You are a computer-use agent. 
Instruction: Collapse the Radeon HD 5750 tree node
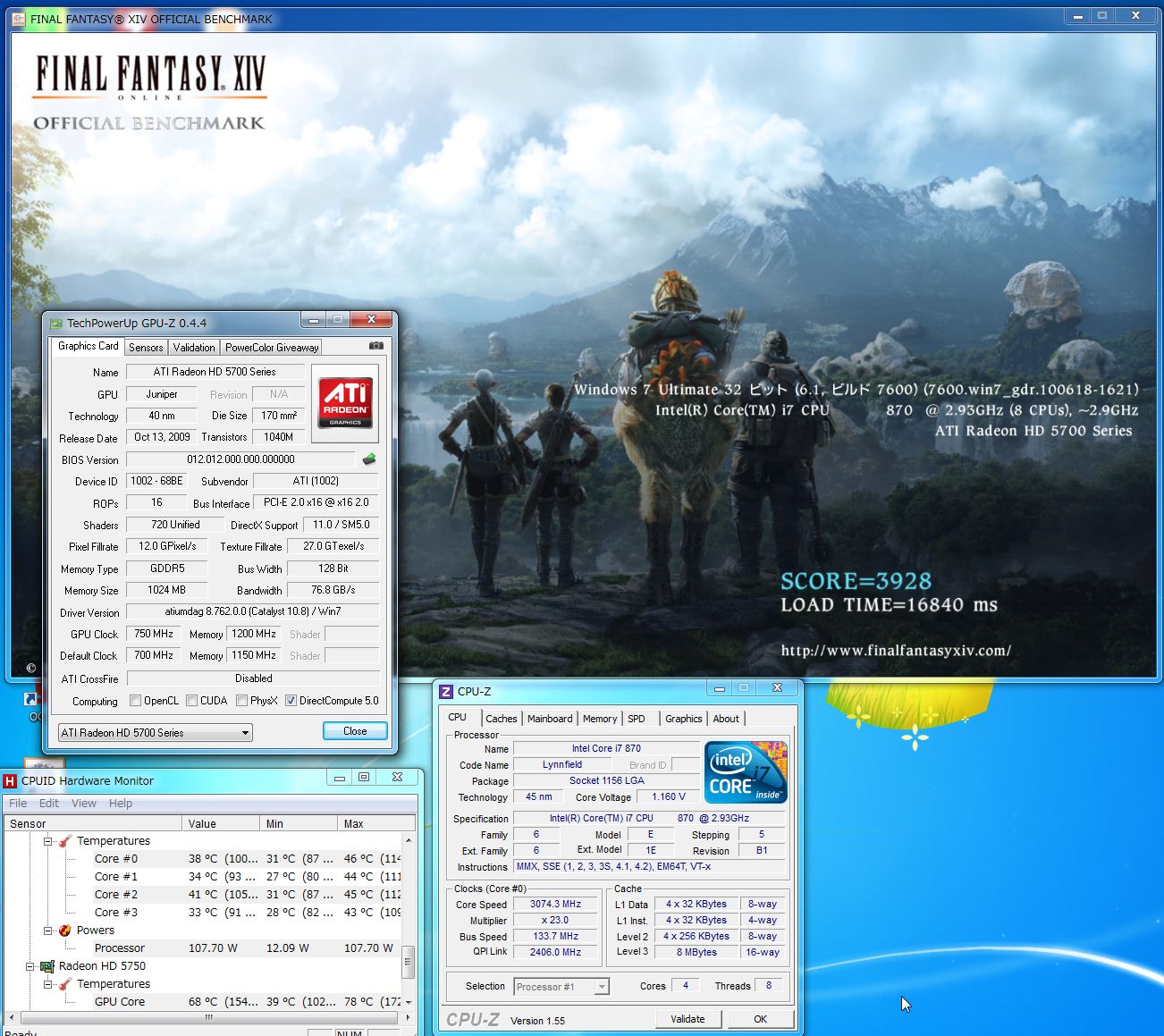[x=30, y=966]
